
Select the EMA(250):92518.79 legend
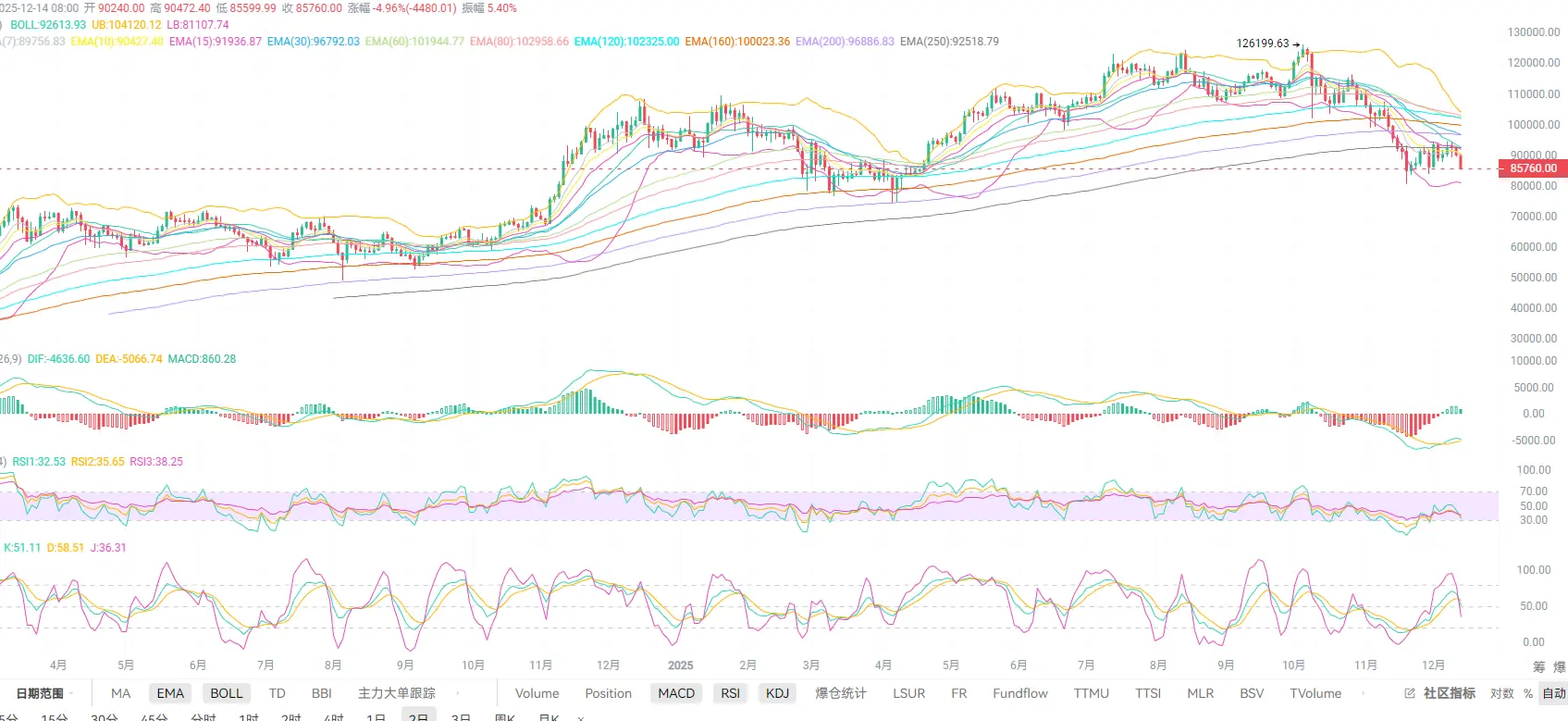click(950, 42)
